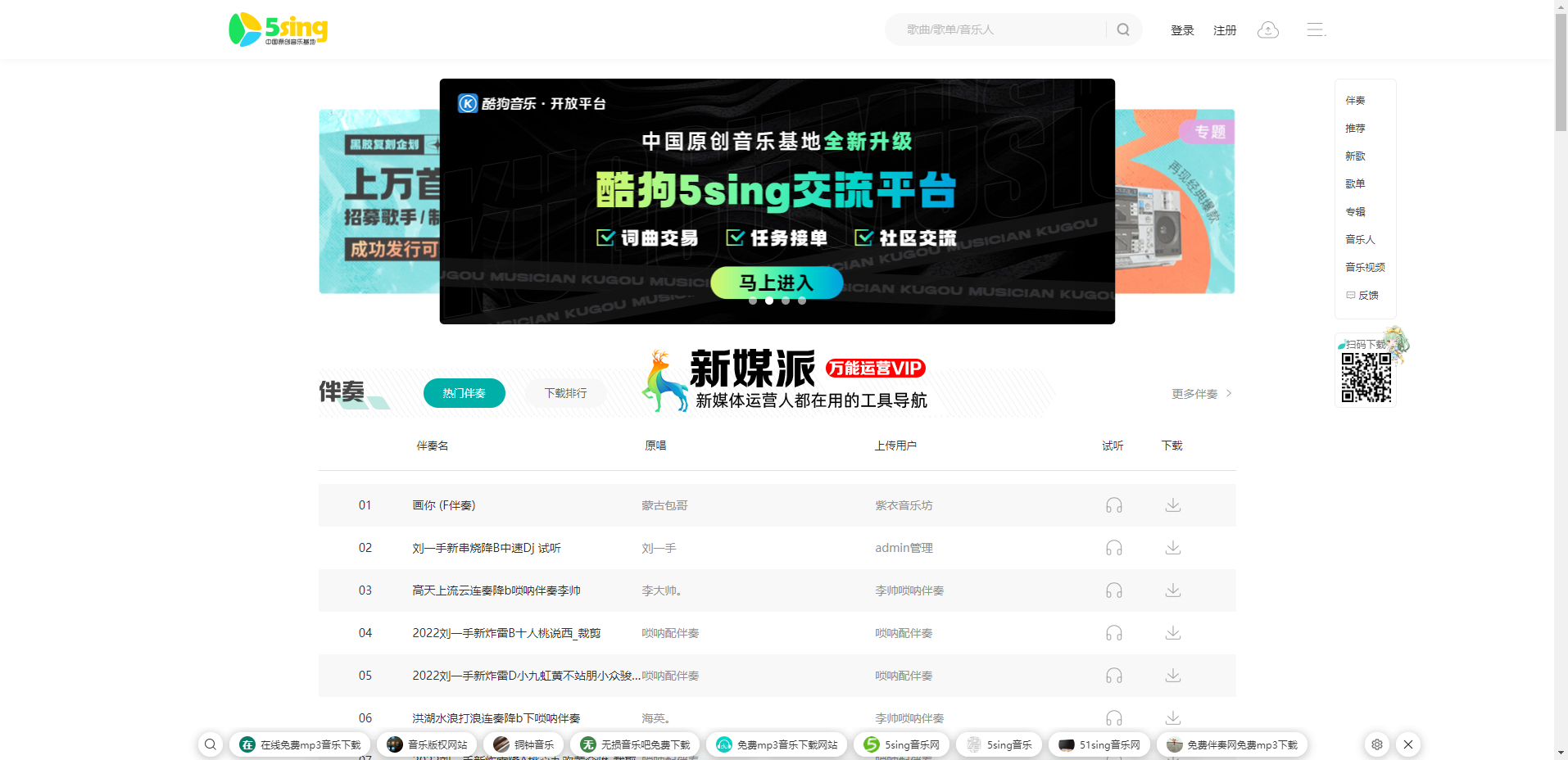Jump to 音乐视频 in side navigation
The image size is (1568, 760).
point(1365,268)
